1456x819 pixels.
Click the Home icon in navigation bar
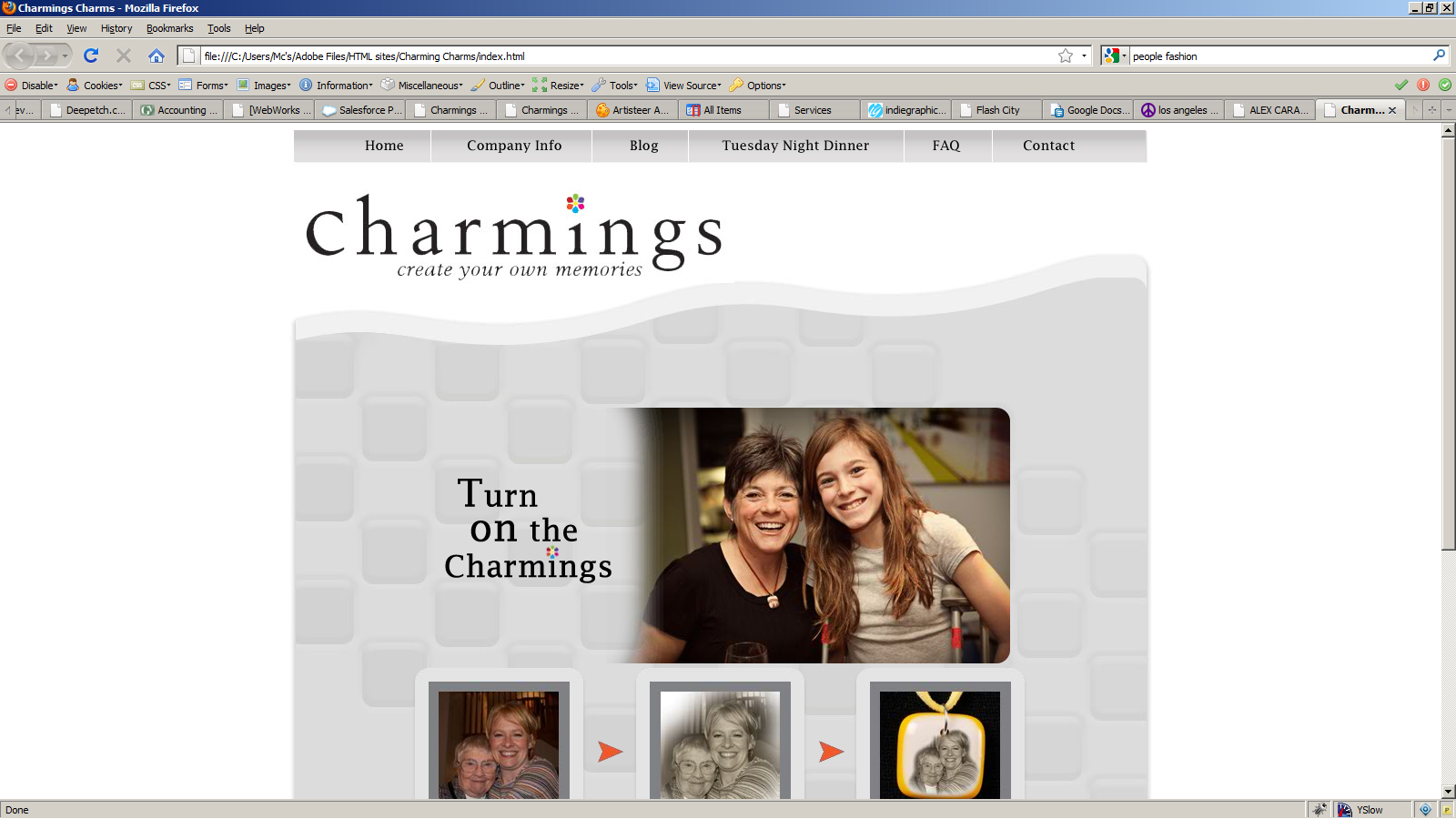pyautogui.click(x=157, y=56)
